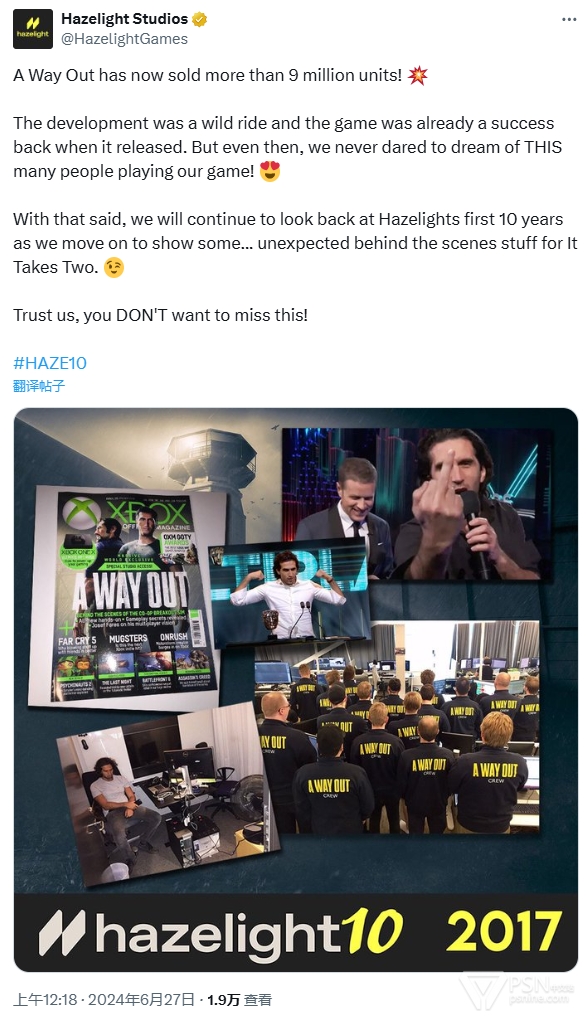
Task: Open the @HazelightGames handle link
Action: pyautogui.click(x=125, y=39)
